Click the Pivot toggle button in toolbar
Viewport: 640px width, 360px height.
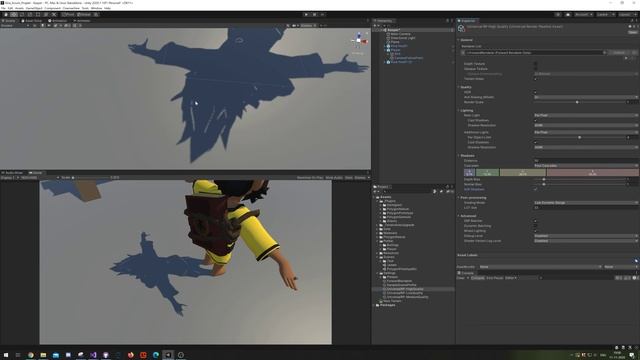[68, 14]
